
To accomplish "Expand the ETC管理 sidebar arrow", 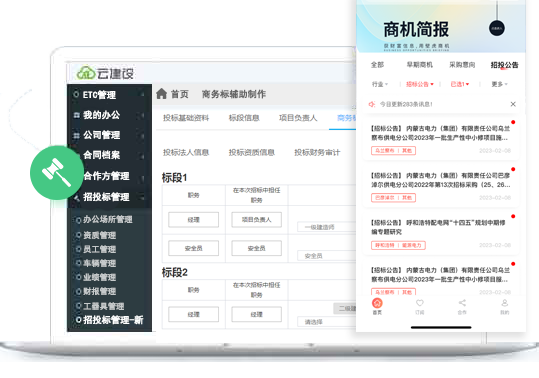I will click(142, 94).
